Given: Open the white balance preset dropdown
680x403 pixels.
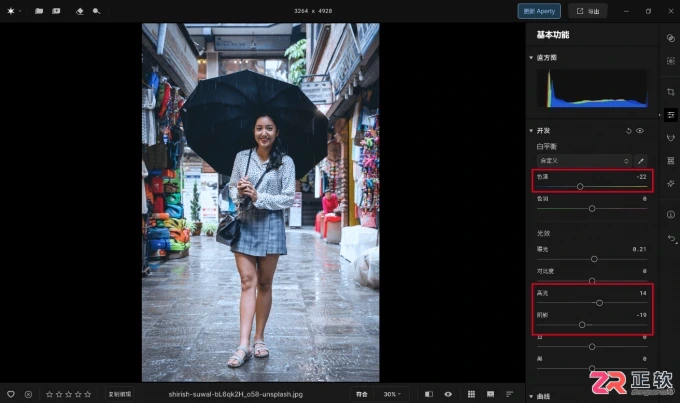Looking at the screenshot, I should click(x=584, y=161).
